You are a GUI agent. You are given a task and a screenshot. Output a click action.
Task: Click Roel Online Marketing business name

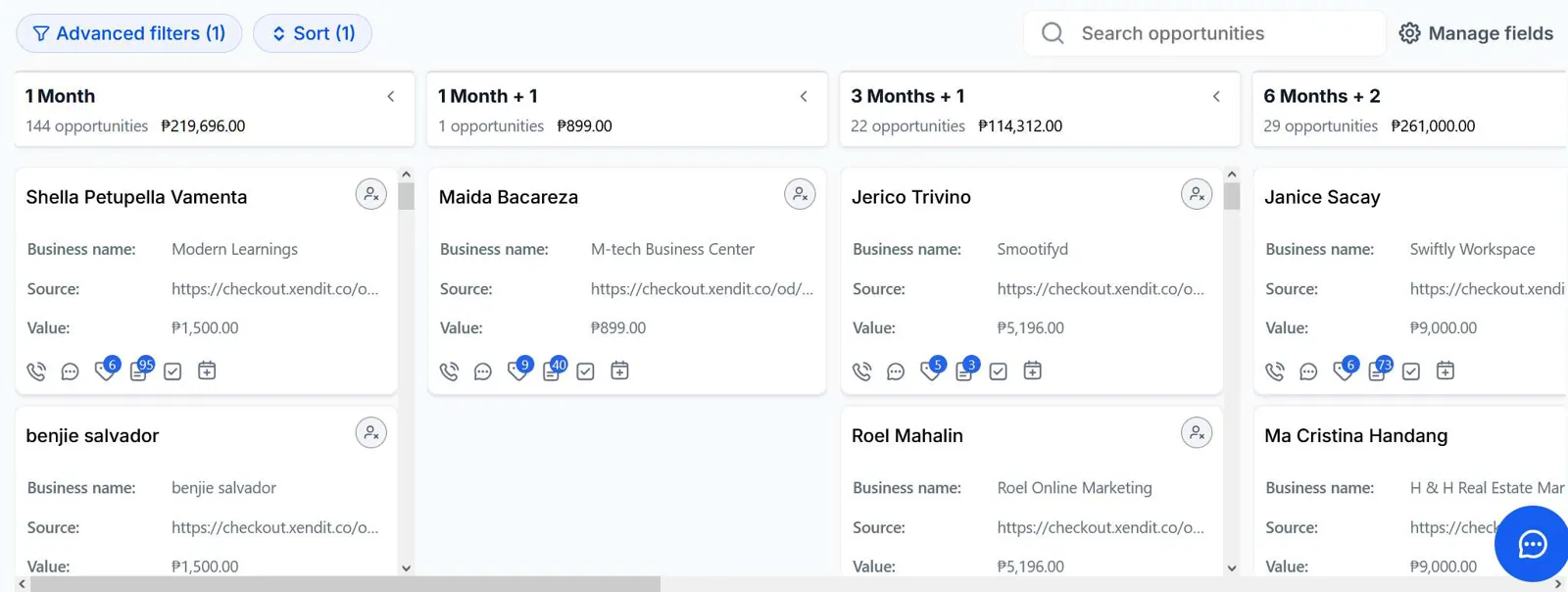pos(1074,487)
